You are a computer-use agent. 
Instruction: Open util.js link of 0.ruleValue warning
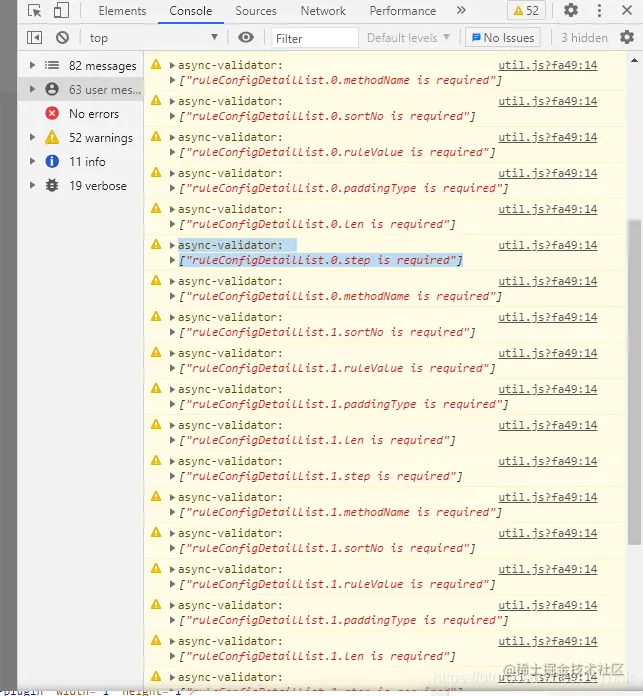tap(548, 137)
